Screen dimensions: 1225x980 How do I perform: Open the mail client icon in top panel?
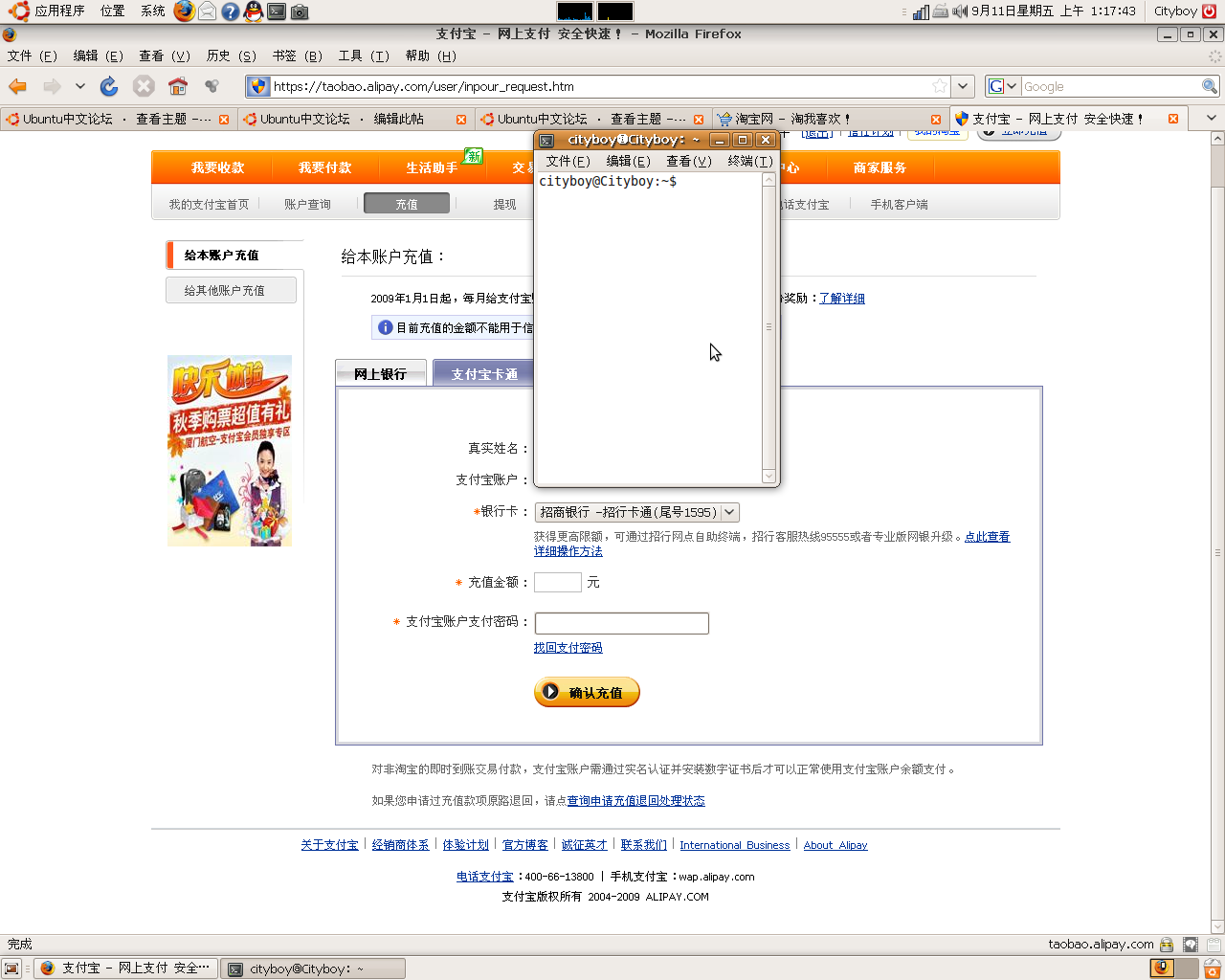pyautogui.click(x=207, y=11)
